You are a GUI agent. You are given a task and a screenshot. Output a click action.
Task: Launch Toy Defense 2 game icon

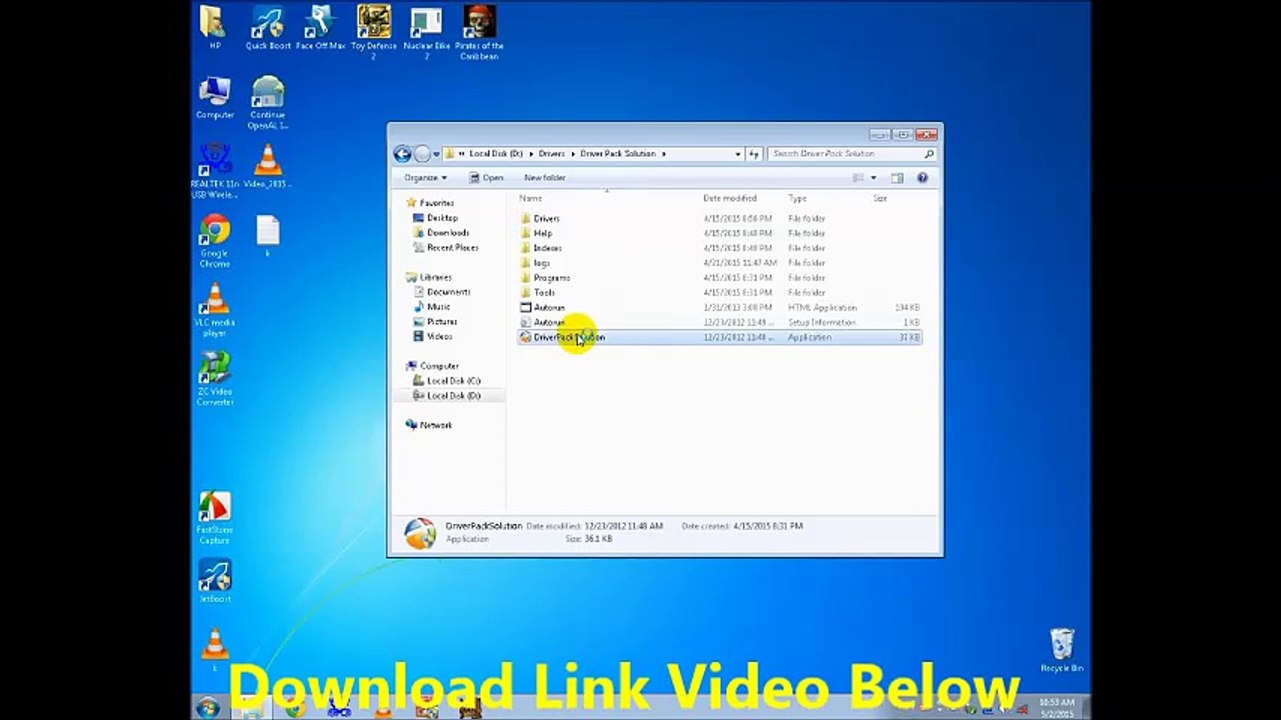click(x=374, y=32)
